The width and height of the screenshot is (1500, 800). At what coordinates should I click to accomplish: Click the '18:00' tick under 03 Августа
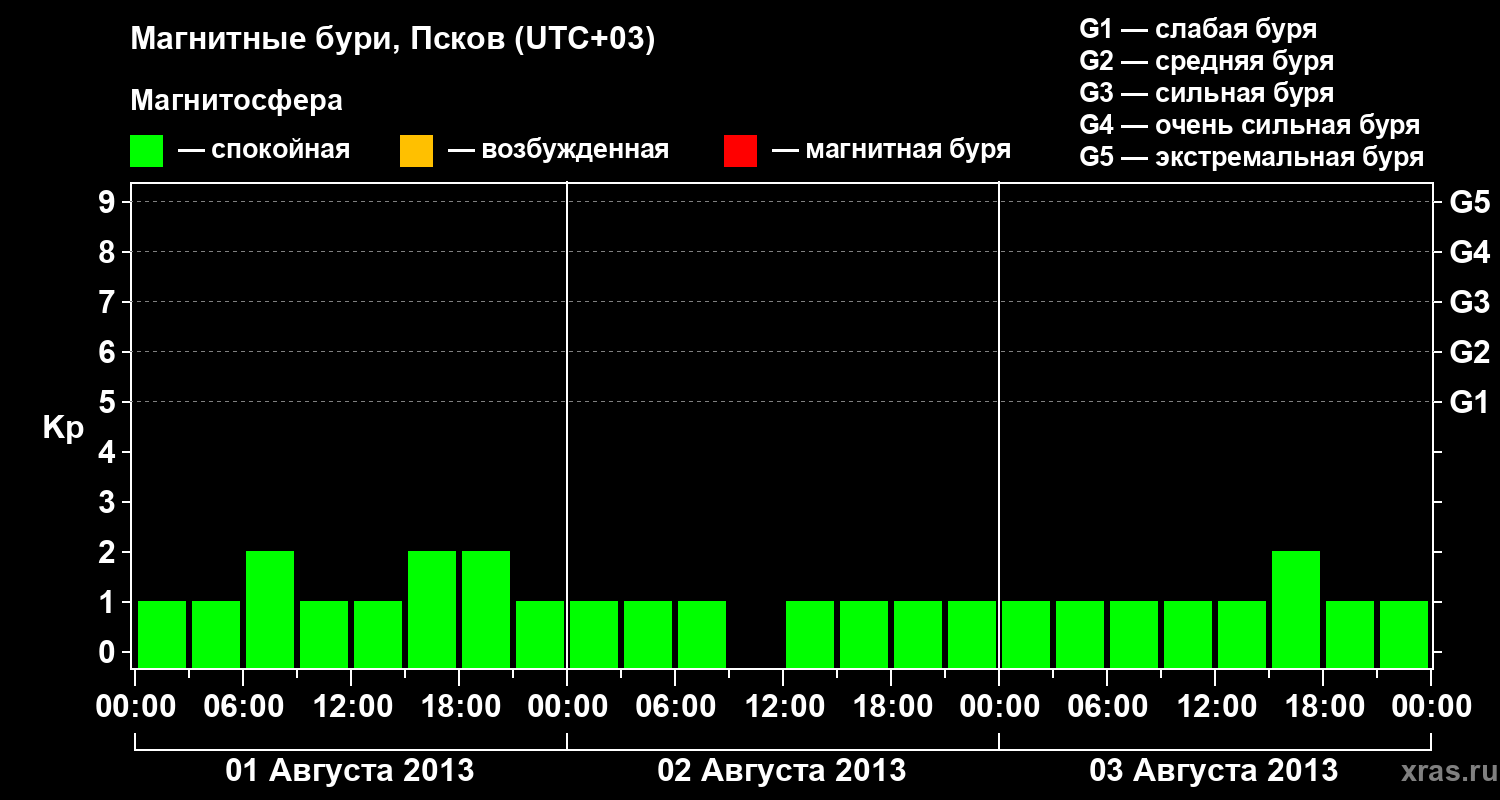(x=1323, y=707)
